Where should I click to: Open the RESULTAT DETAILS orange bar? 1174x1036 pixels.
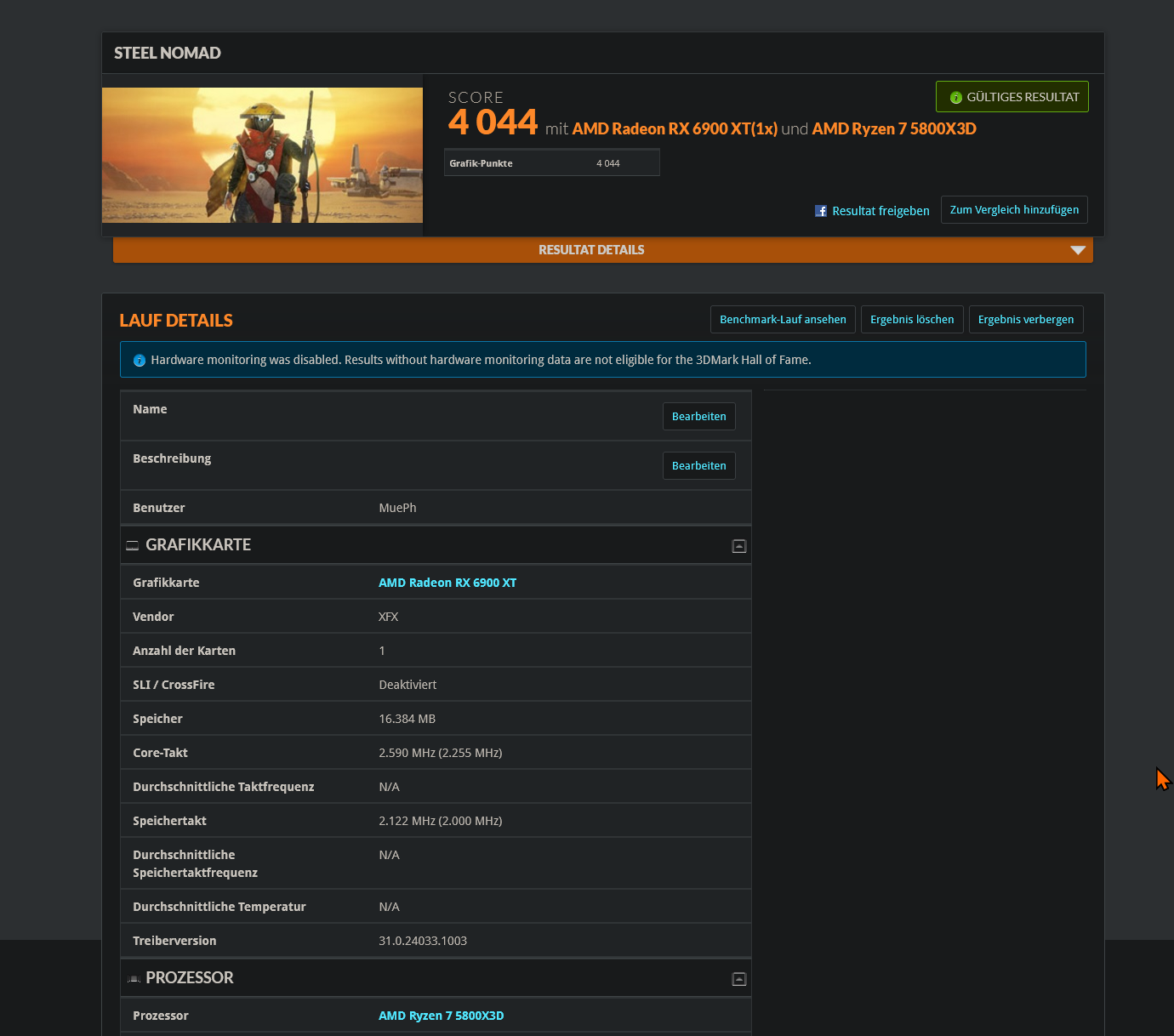point(603,250)
